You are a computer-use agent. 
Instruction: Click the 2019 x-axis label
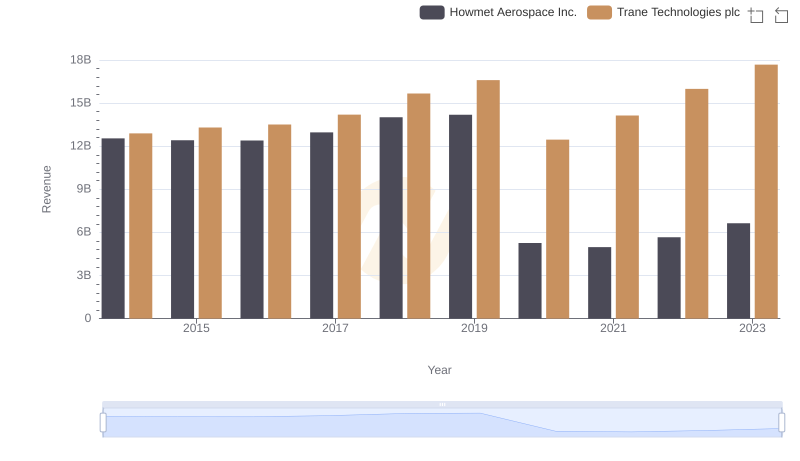[474, 328]
